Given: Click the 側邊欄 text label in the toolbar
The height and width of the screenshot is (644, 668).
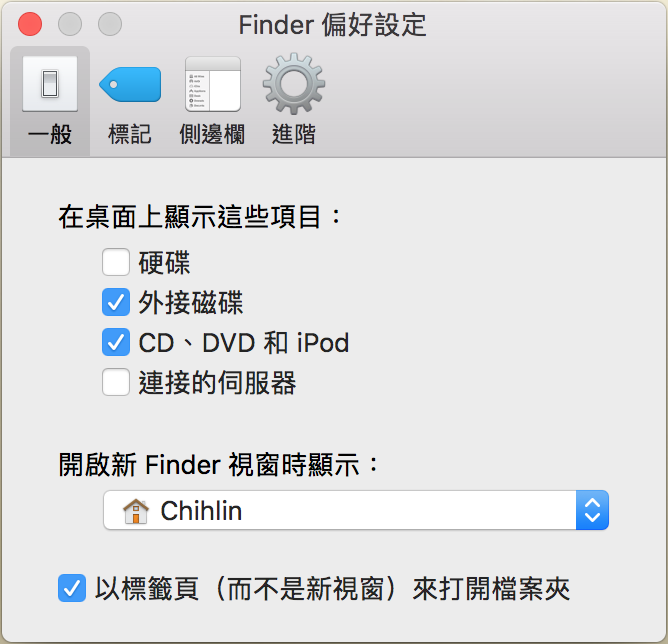Looking at the screenshot, I should pyautogui.click(x=212, y=134).
